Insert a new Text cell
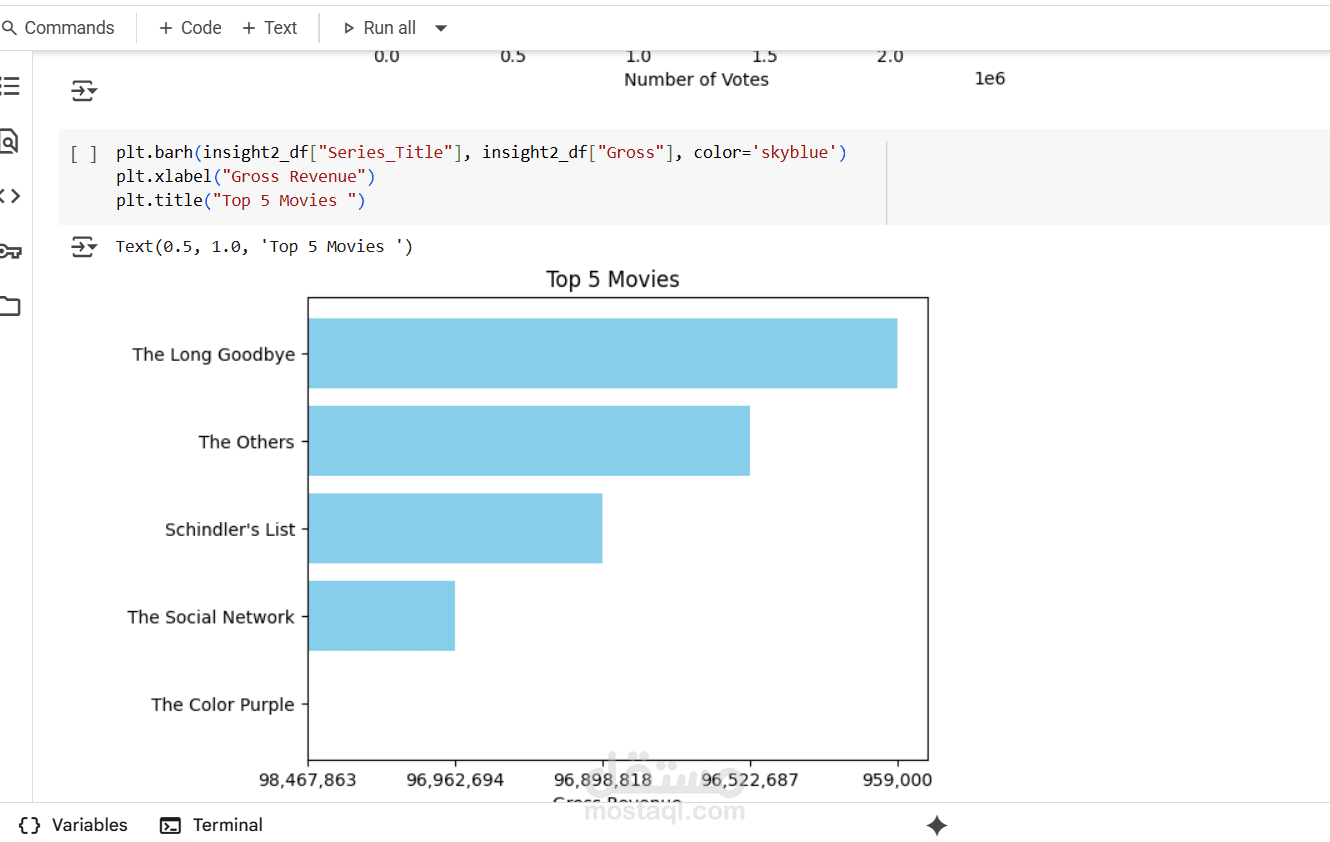The width and height of the screenshot is (1330, 842). pyautogui.click(x=270, y=28)
